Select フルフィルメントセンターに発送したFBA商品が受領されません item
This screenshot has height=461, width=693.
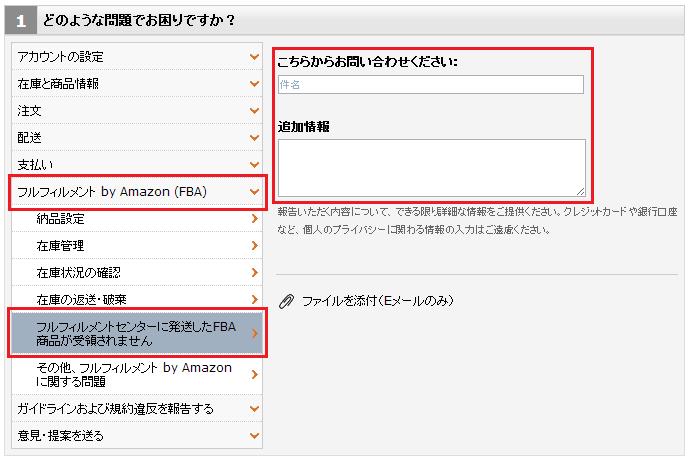click(x=136, y=333)
